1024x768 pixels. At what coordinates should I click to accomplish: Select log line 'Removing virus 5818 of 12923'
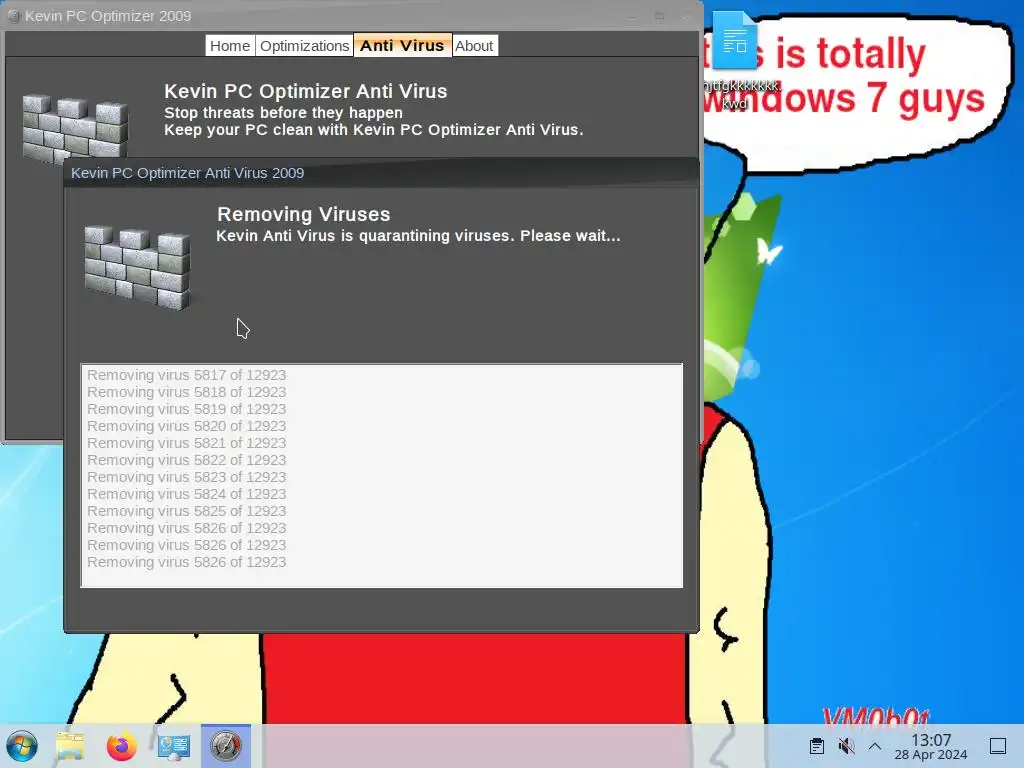click(x=187, y=392)
